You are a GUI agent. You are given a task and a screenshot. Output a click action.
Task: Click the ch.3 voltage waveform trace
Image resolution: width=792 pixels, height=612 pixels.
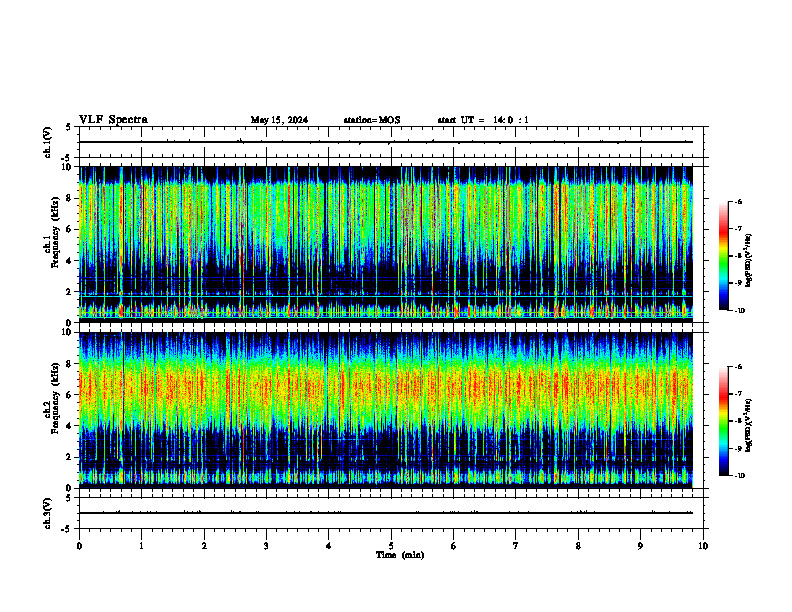386,513
